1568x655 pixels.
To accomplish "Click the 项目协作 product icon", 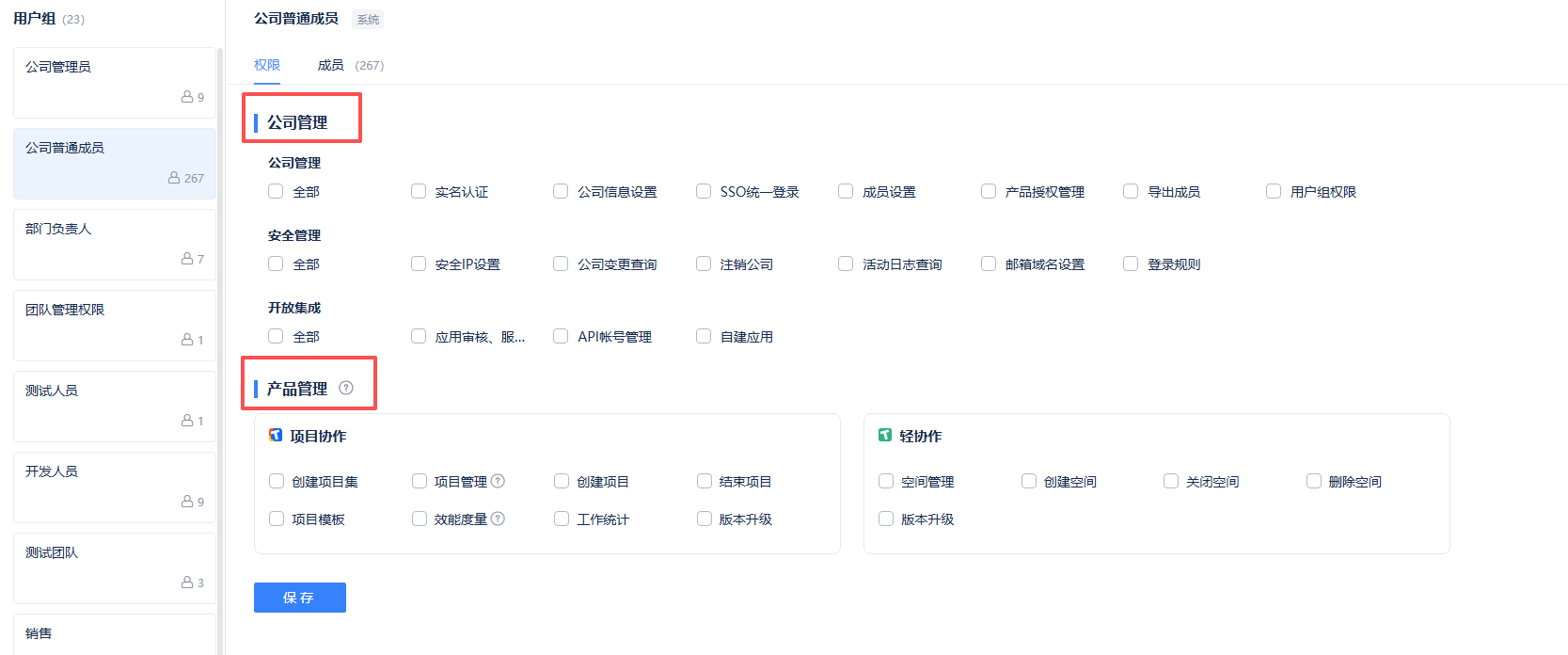I will 276,435.
